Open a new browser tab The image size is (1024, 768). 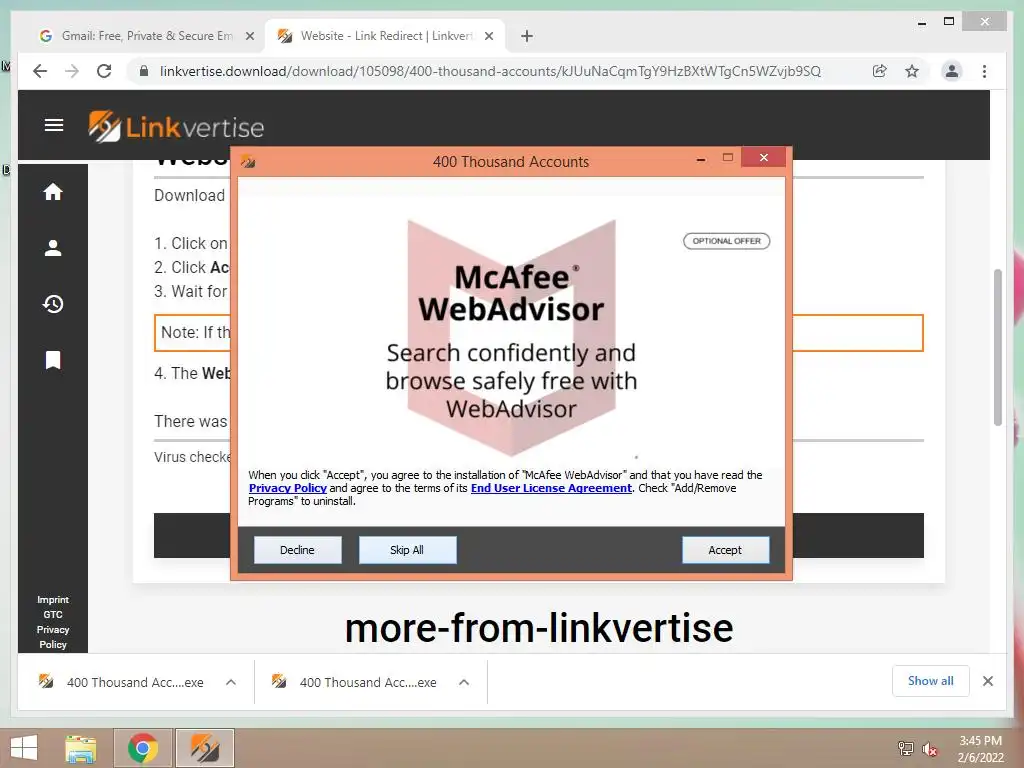click(527, 37)
